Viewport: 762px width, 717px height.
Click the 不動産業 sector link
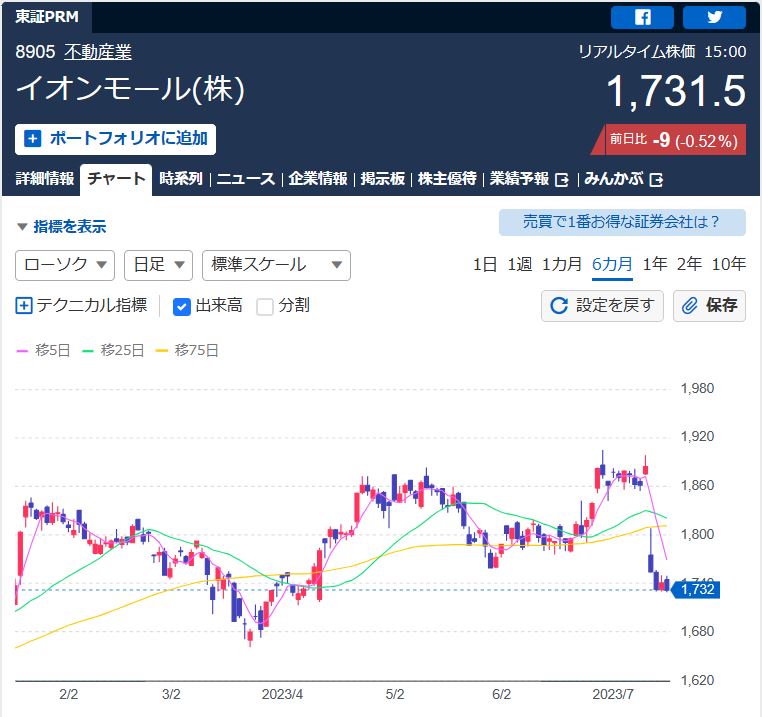(x=98, y=52)
